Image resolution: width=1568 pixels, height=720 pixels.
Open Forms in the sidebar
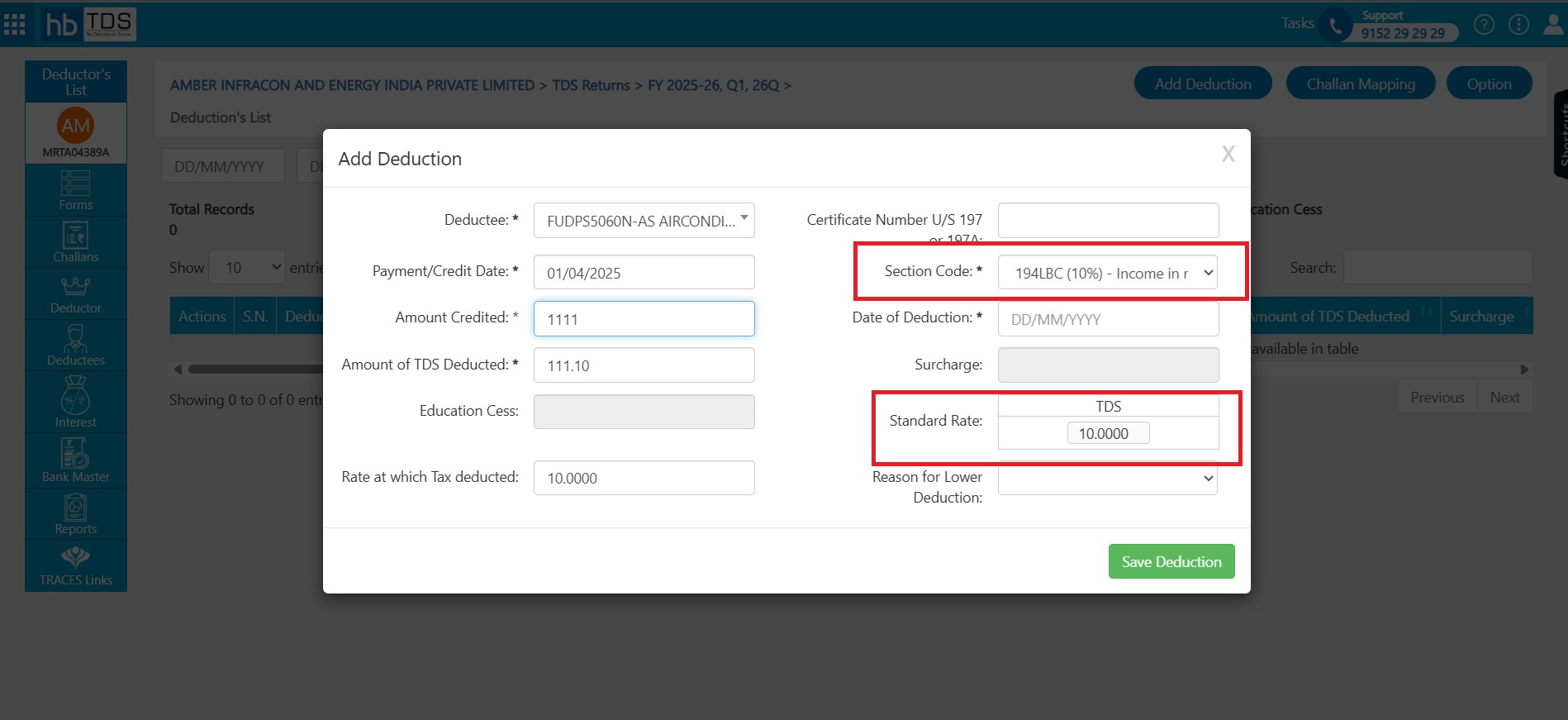click(76, 191)
